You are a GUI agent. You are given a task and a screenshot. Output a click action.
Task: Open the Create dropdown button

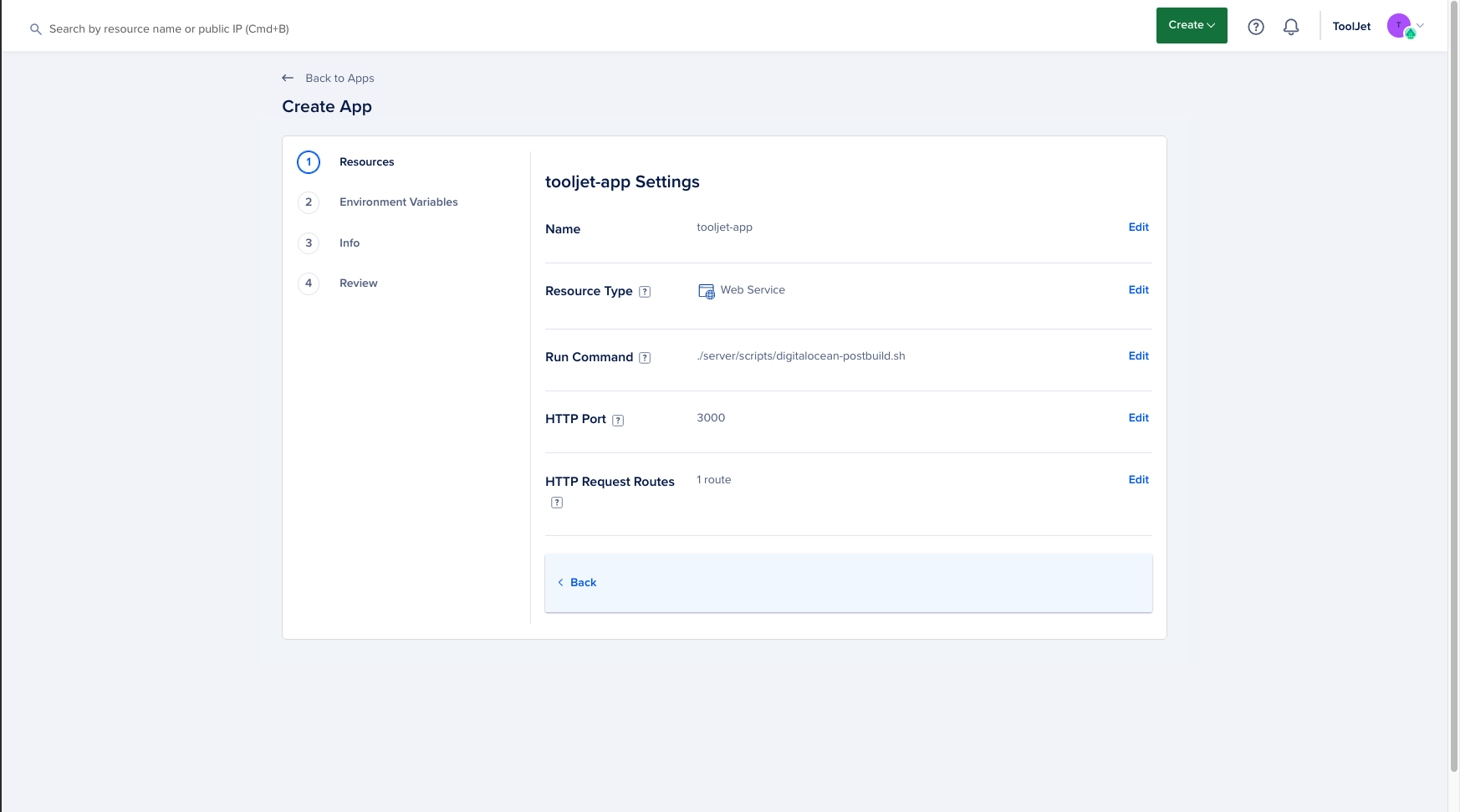click(1191, 25)
